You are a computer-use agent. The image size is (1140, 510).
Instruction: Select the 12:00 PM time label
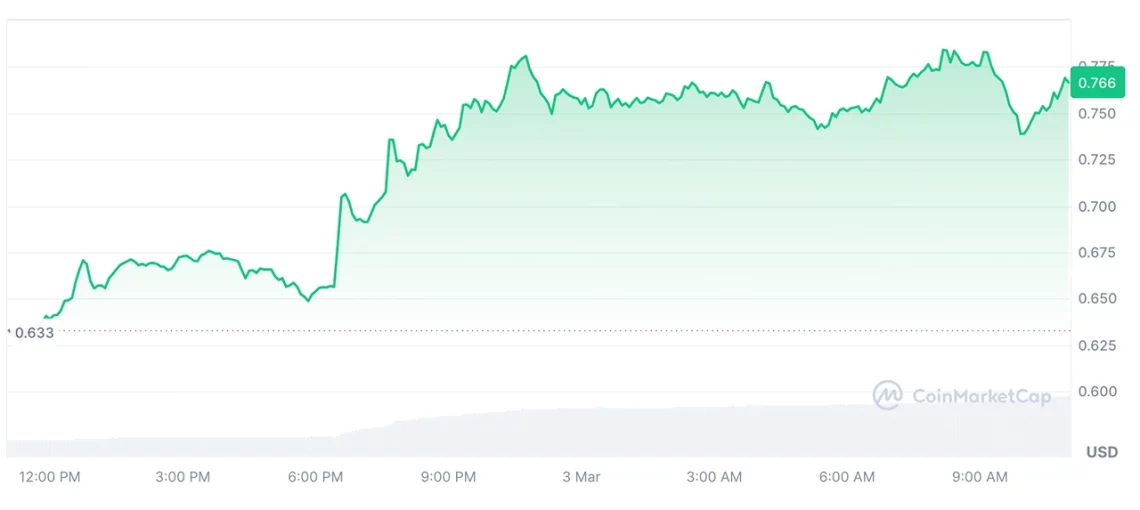click(x=50, y=478)
